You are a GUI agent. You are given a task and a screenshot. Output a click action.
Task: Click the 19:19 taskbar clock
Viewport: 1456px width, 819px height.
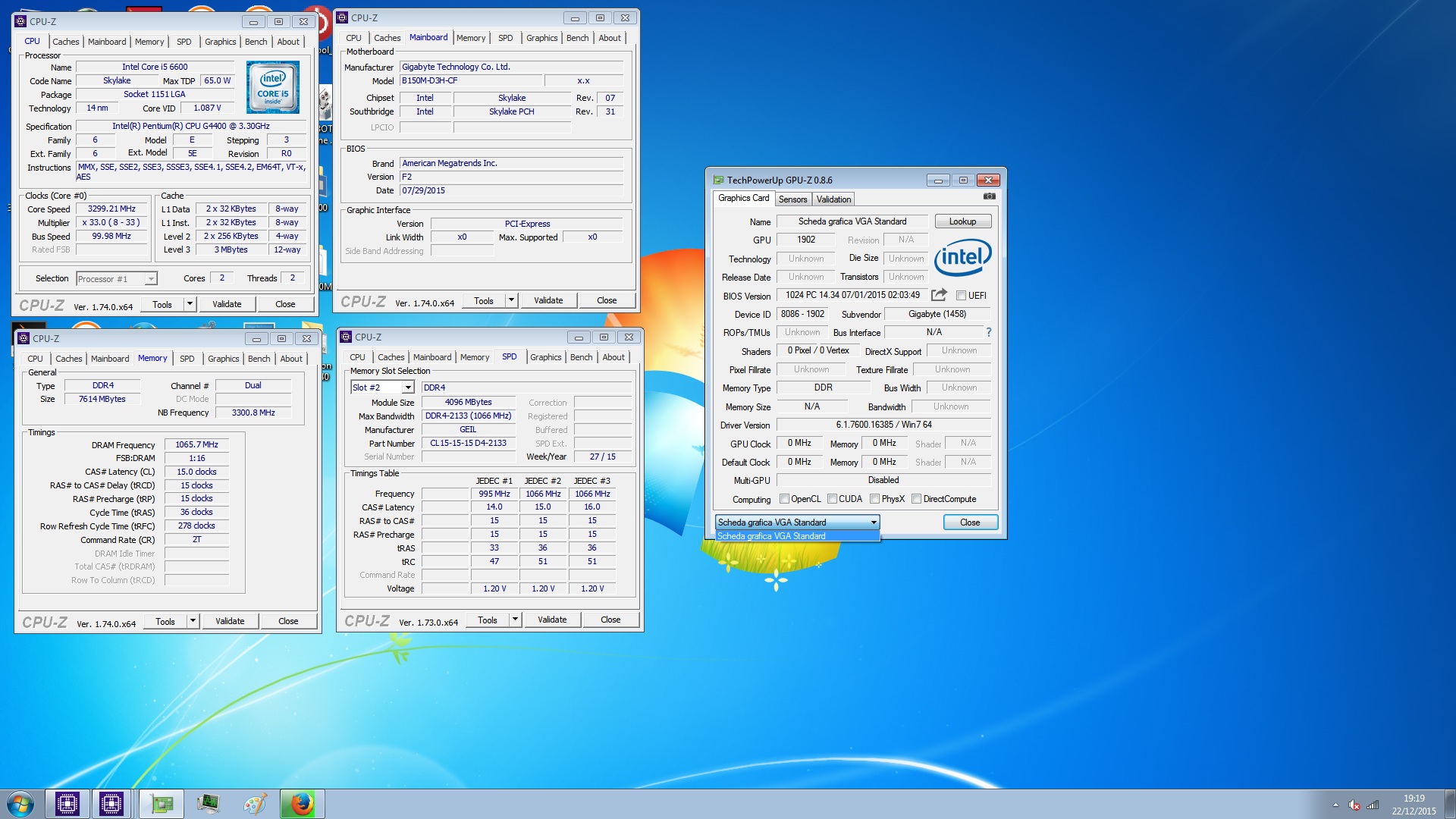1414,798
